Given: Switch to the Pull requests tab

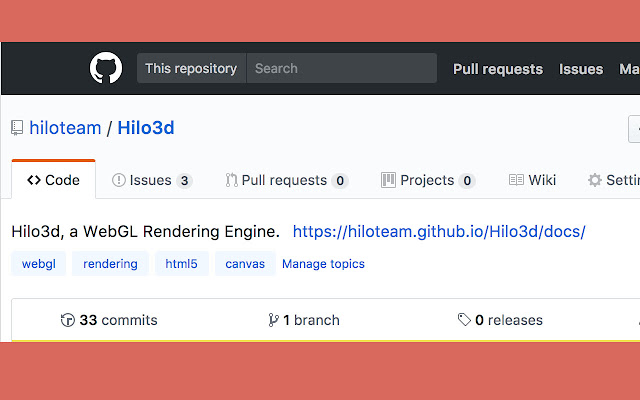Looking at the screenshot, I should point(285,180).
